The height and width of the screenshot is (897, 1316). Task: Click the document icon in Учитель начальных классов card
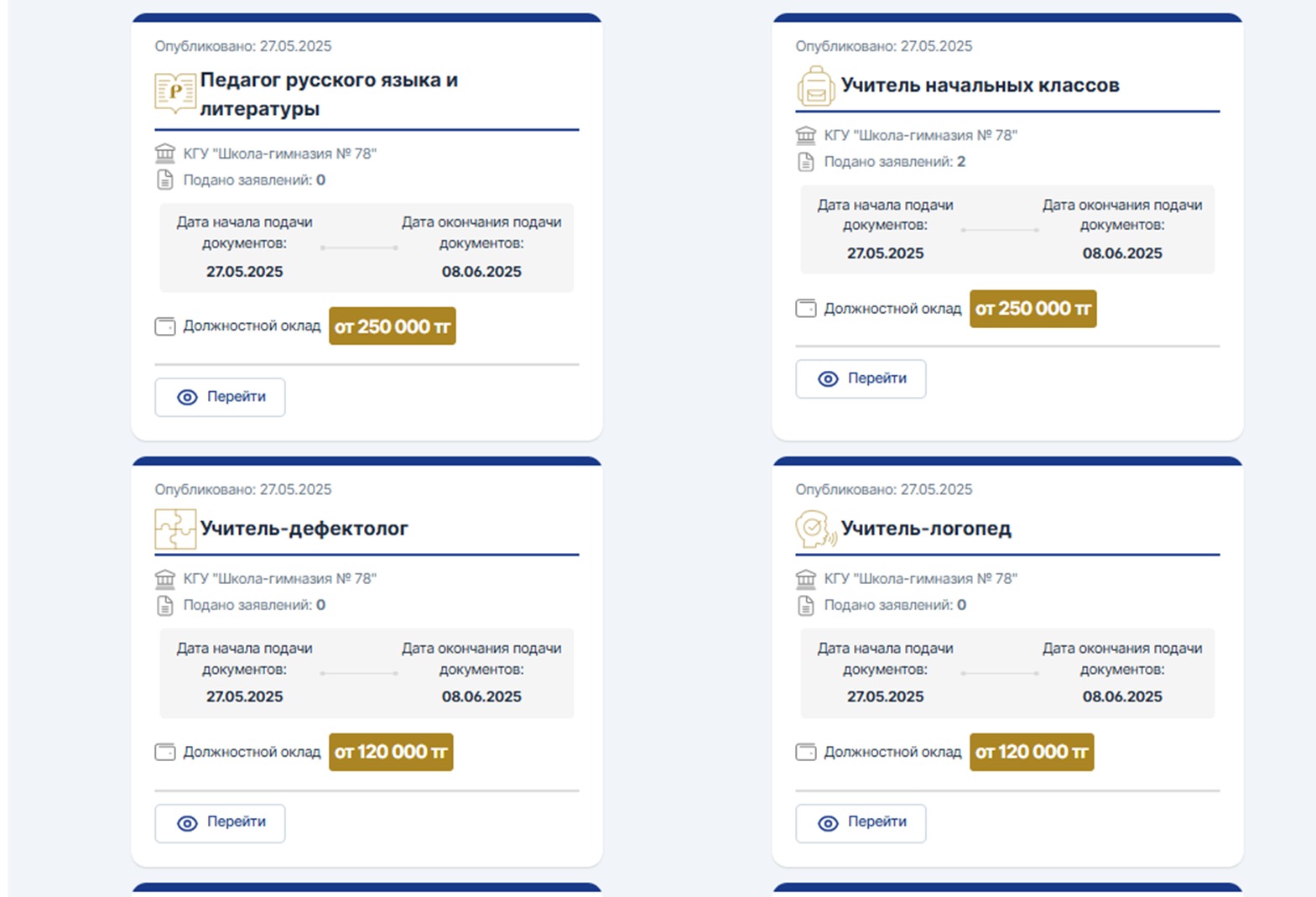806,162
